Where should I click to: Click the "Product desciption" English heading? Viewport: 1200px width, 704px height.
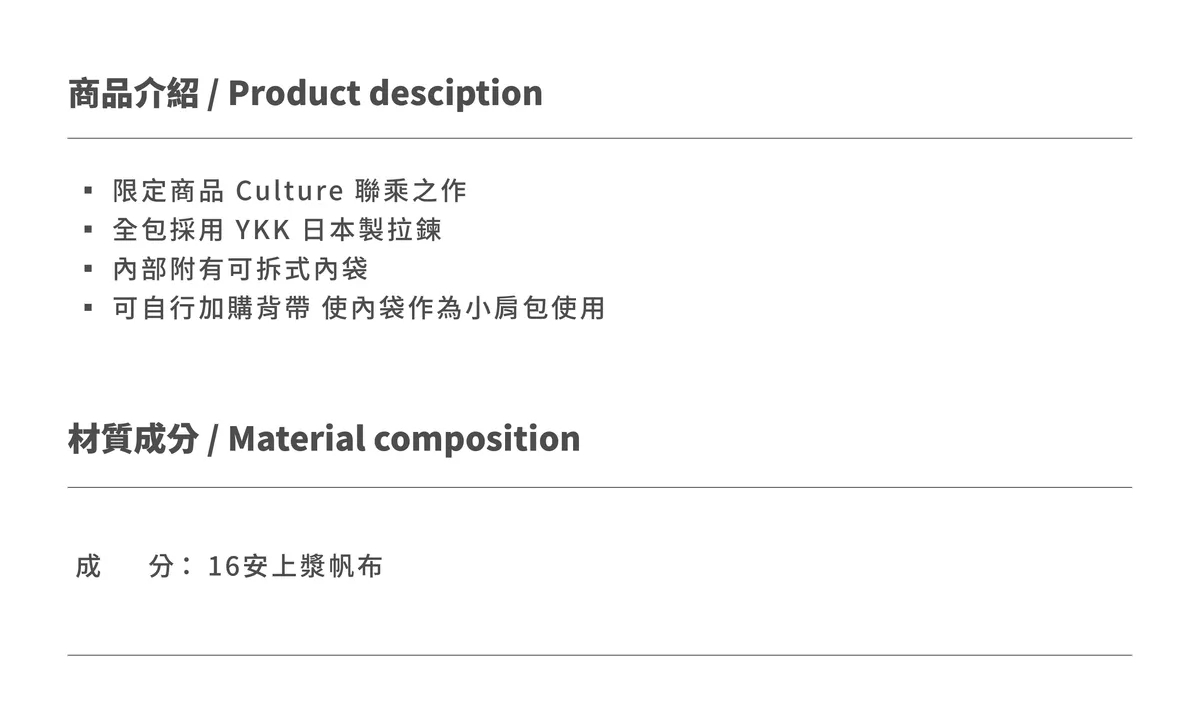coord(385,93)
